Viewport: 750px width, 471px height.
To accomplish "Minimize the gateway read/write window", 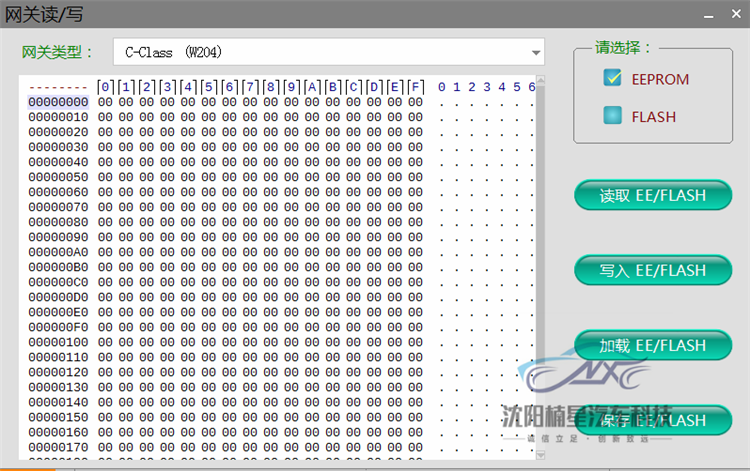I will click(709, 14).
